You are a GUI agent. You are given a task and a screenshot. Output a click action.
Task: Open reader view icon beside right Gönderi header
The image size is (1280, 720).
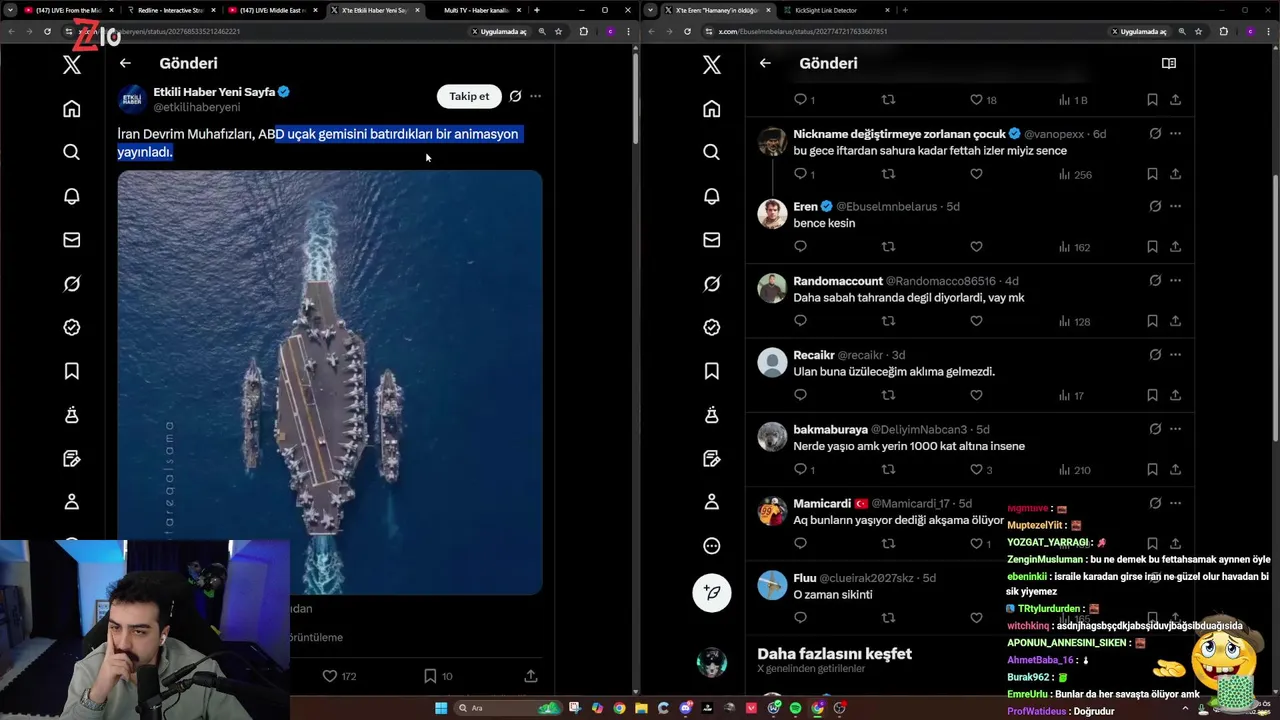click(1168, 63)
